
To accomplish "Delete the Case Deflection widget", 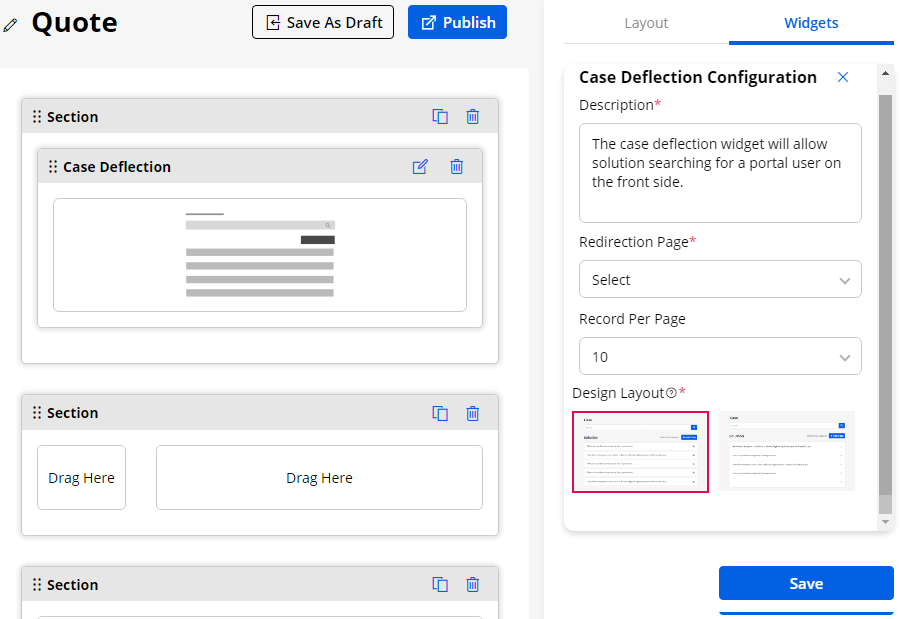I will [x=456, y=166].
